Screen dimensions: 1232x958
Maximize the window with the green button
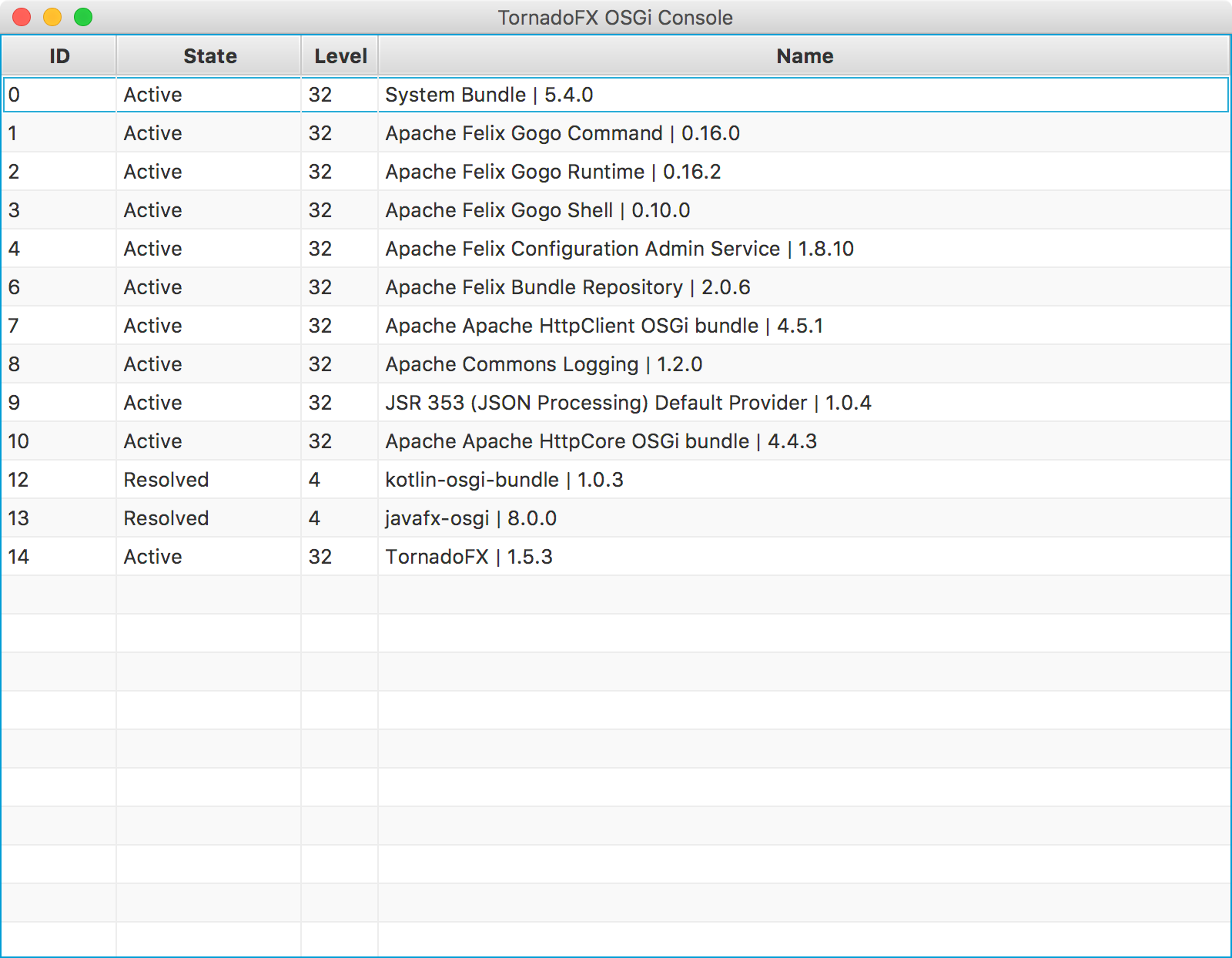pos(83,17)
